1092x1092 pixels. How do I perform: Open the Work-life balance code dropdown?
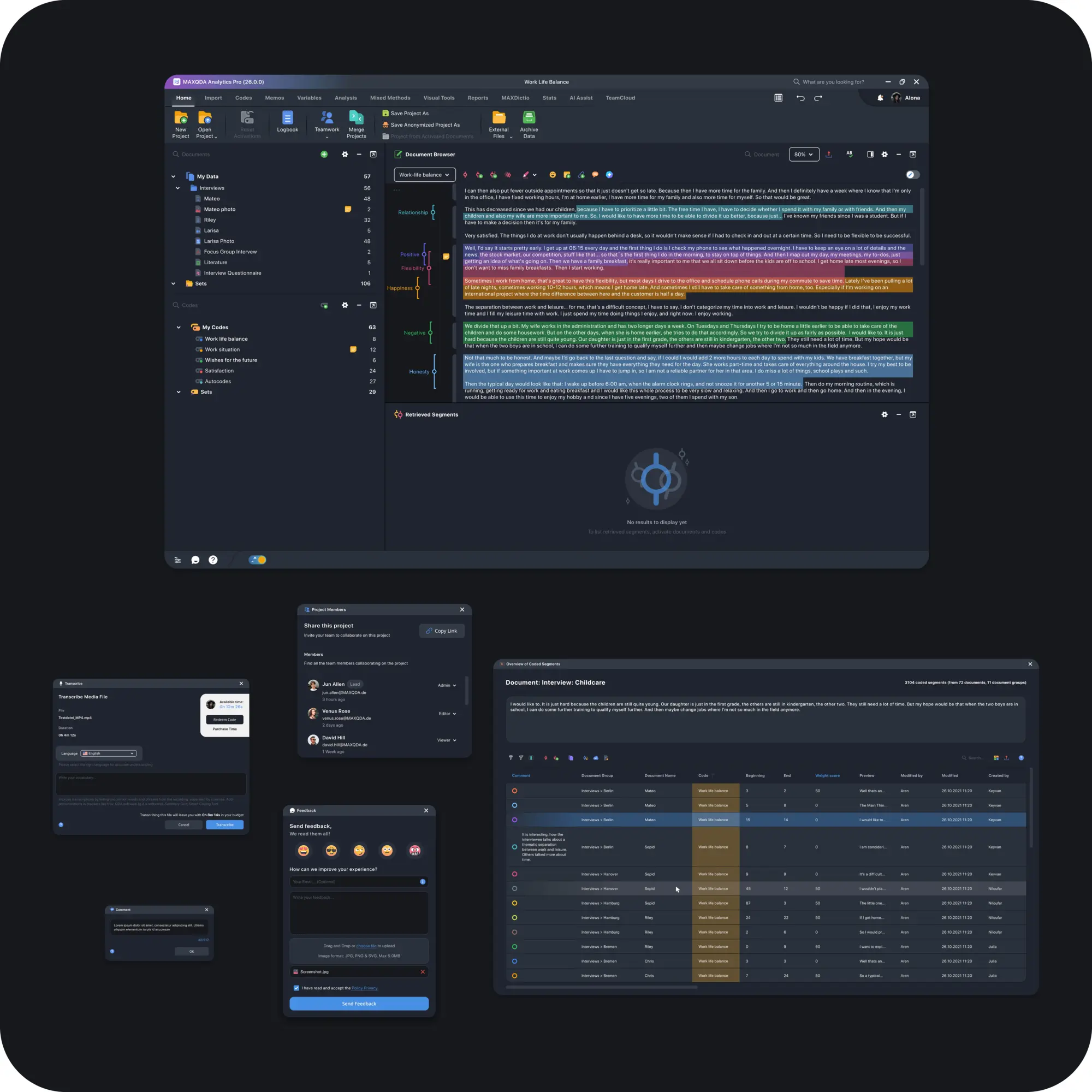(x=424, y=175)
